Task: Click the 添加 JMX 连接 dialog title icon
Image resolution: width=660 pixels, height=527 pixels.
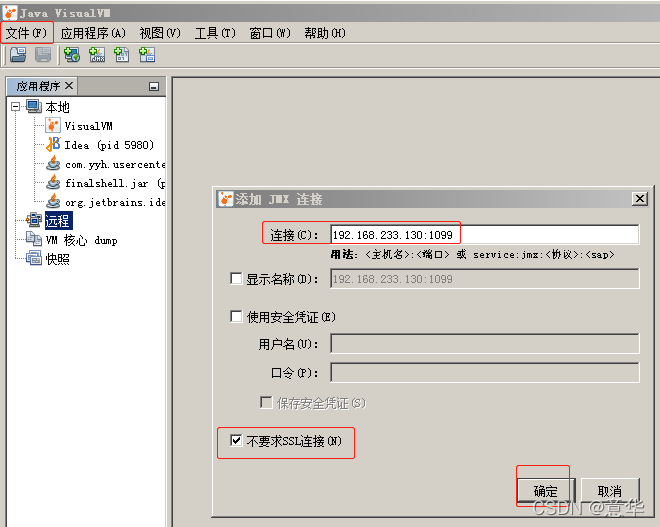Action: [225, 199]
